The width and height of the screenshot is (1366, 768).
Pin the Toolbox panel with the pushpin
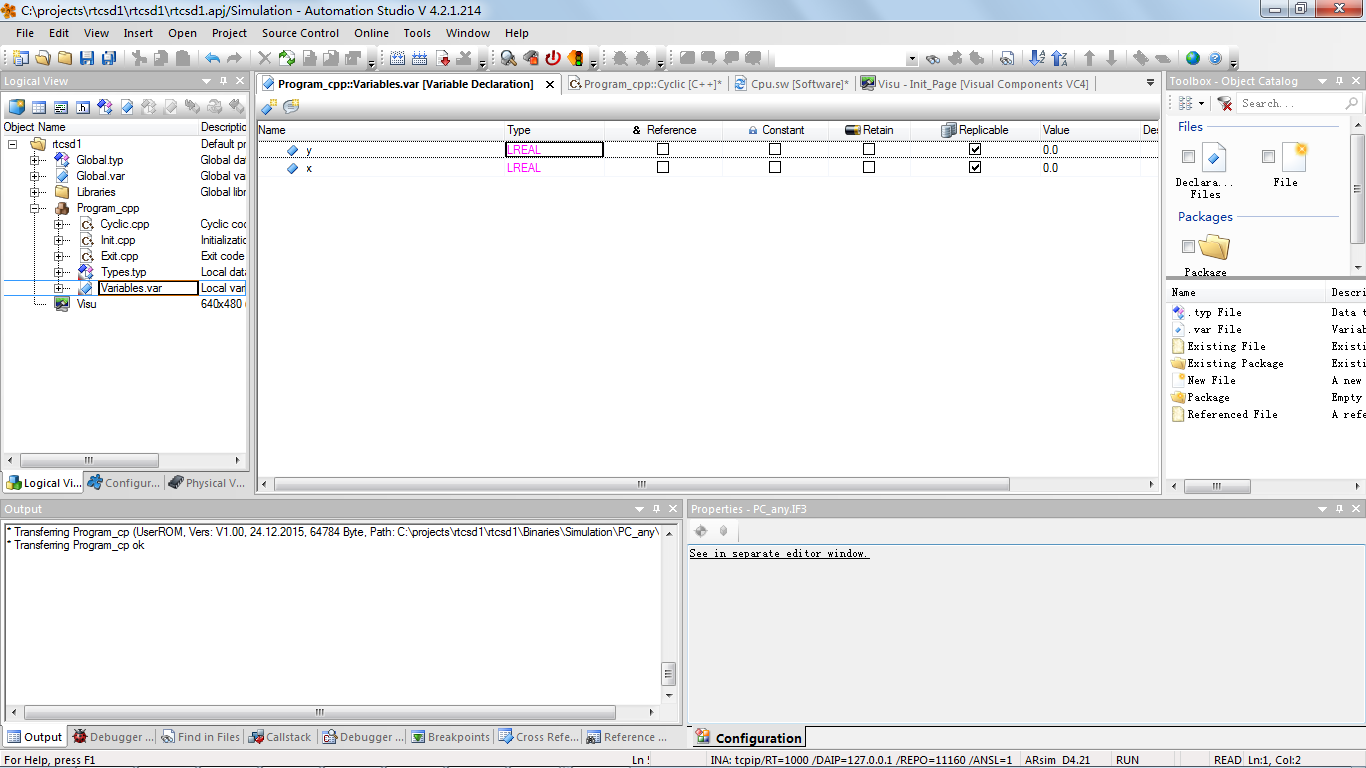click(1337, 81)
